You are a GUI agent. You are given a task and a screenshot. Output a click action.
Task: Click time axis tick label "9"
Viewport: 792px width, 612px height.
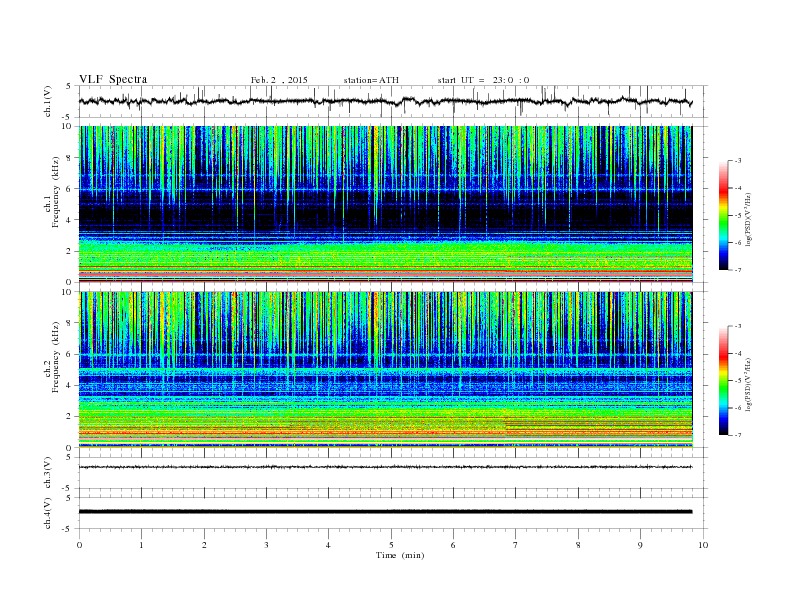pyautogui.click(x=640, y=545)
